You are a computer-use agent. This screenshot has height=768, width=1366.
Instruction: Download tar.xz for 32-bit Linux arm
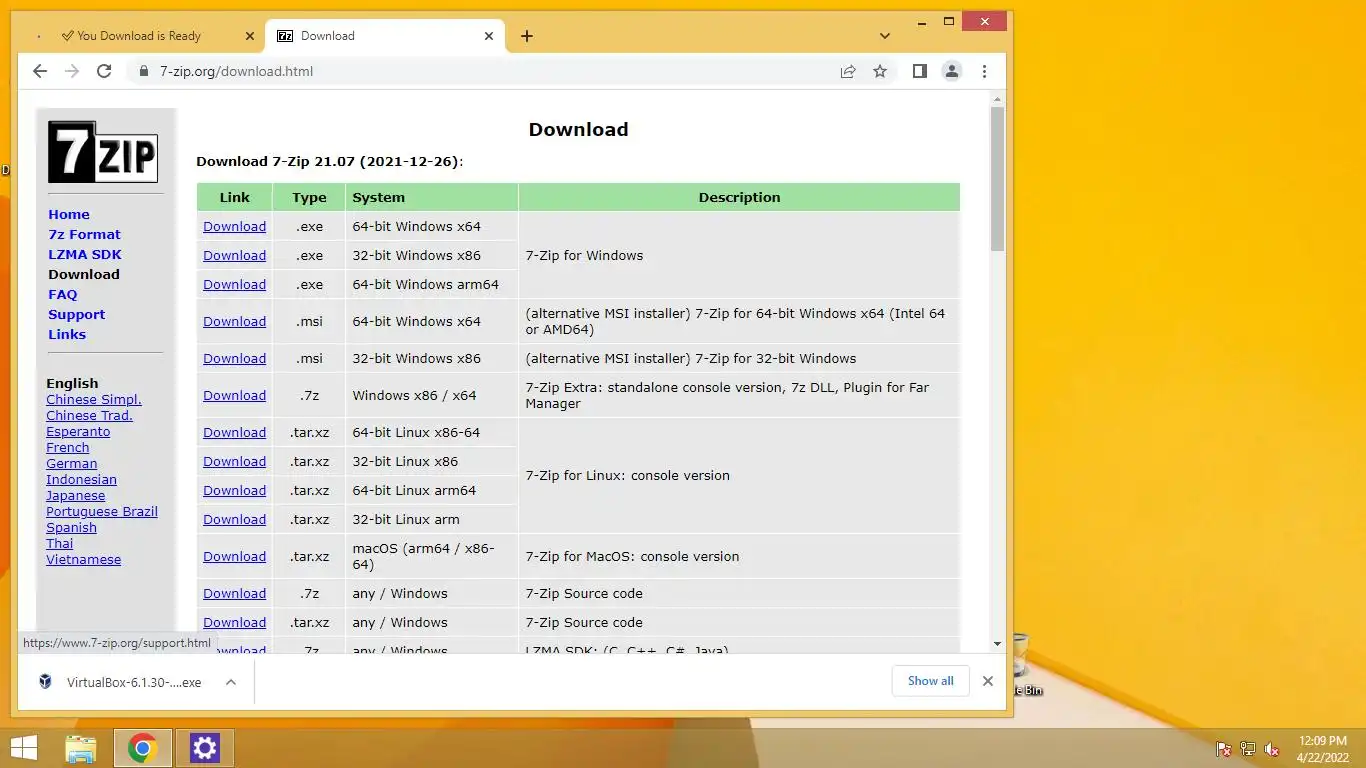point(234,519)
